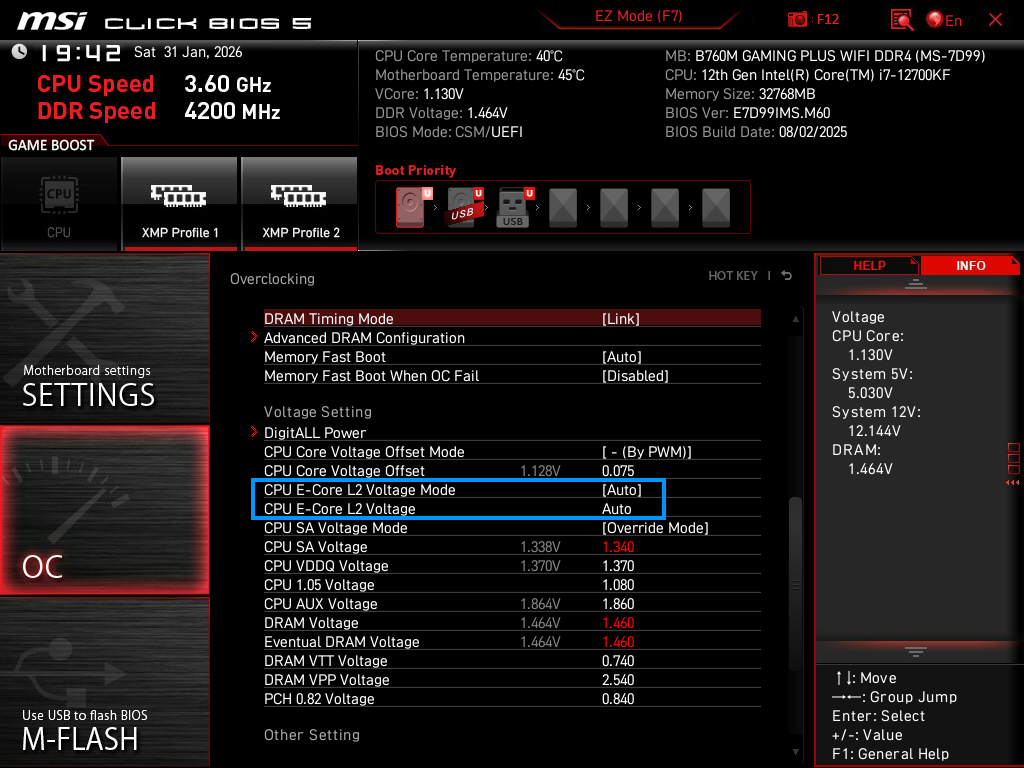Change language via the En globe icon

coord(944,20)
